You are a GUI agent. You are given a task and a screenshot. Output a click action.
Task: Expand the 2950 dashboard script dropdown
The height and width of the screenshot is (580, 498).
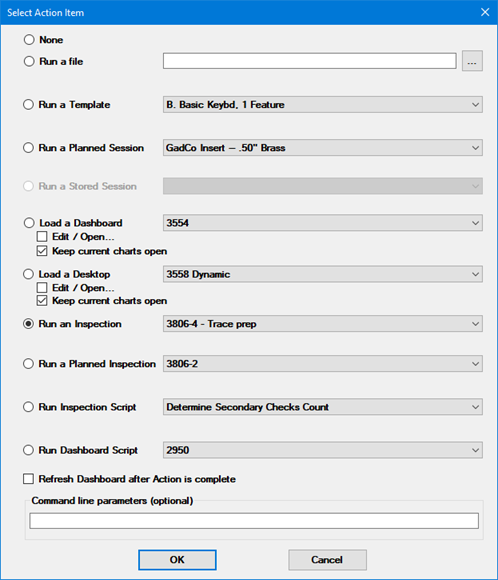coord(323,450)
